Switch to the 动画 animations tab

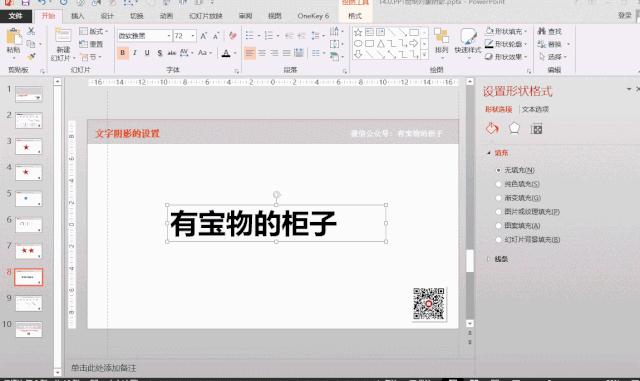166,16
